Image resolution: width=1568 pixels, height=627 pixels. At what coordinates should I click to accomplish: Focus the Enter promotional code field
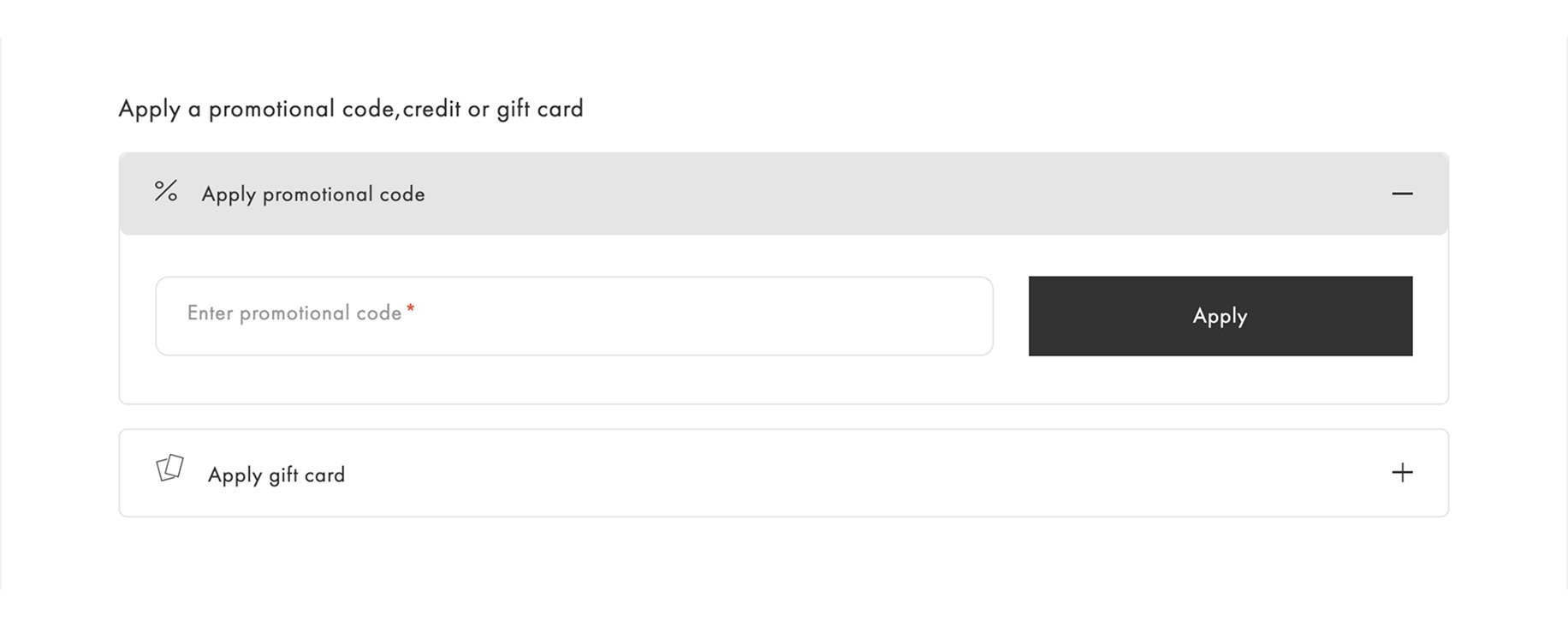(573, 316)
